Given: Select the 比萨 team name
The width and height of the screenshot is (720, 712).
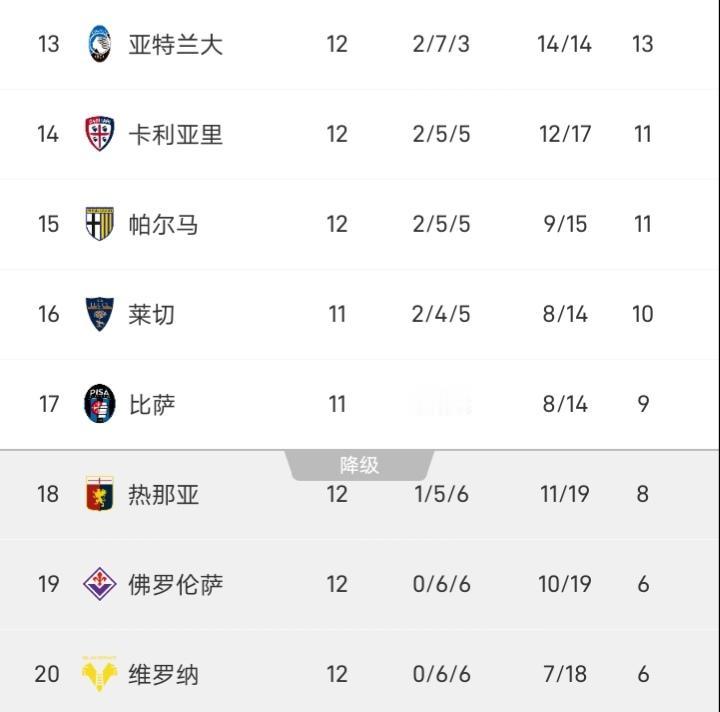Looking at the screenshot, I should tap(152, 404).
